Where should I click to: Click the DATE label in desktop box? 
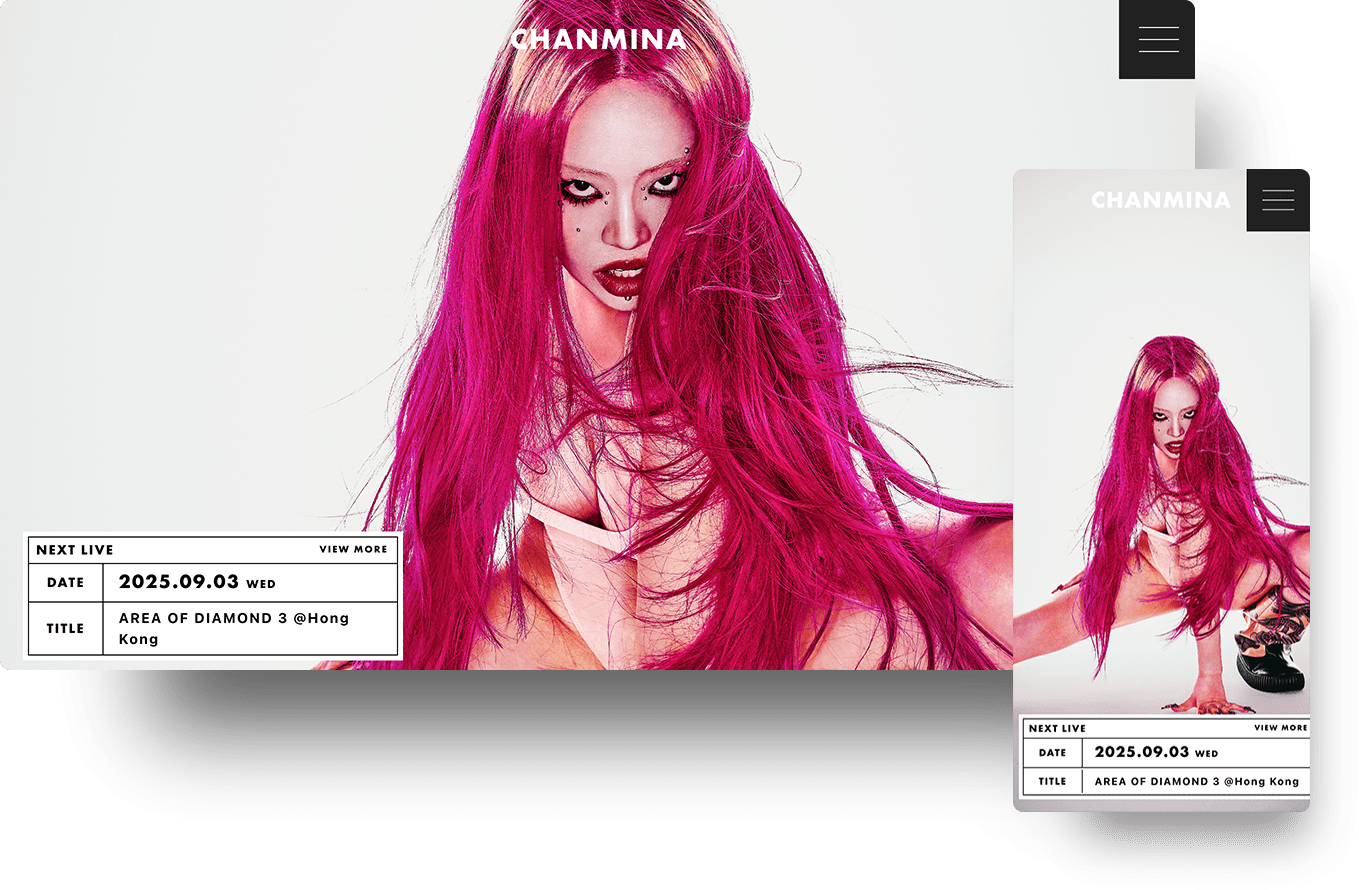click(x=66, y=582)
